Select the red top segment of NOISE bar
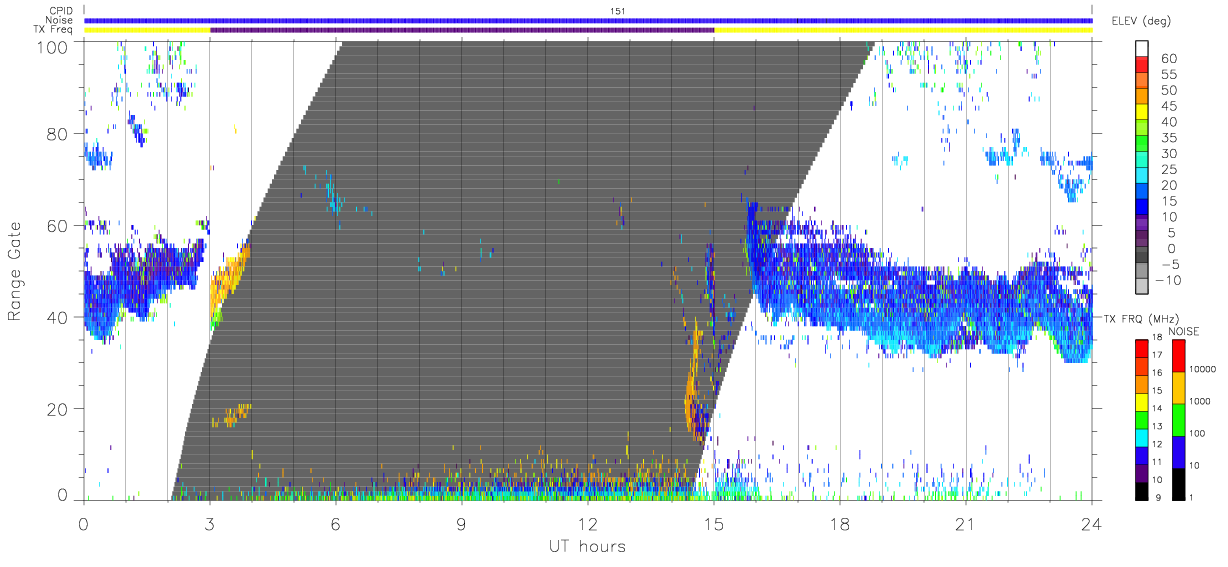This screenshot has width=1228, height=567. click(x=1178, y=355)
